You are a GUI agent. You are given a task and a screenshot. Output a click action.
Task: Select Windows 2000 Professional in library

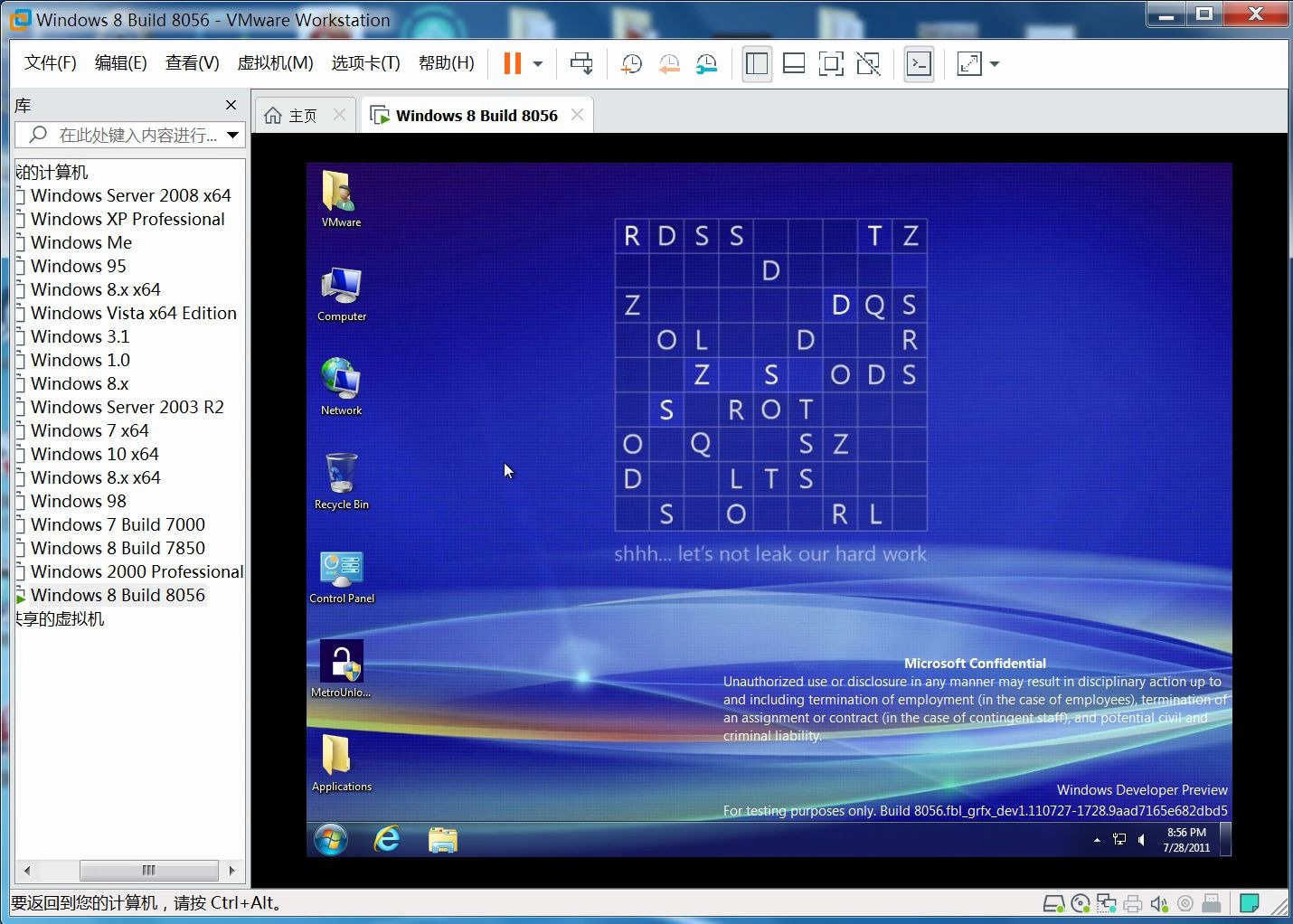click(x=137, y=571)
